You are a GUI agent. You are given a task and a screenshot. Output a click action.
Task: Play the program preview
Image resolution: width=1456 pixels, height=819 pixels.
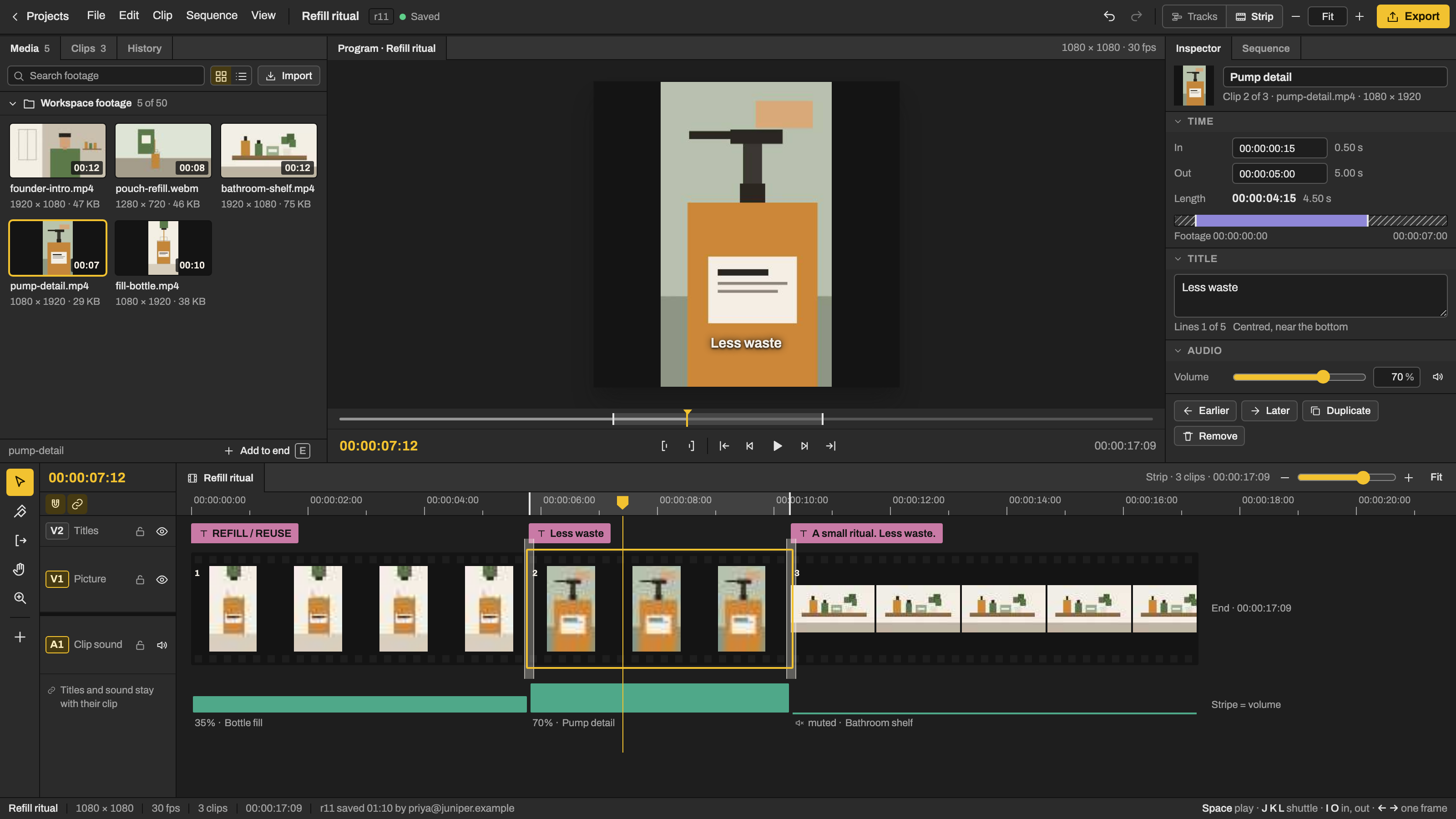[x=777, y=446]
